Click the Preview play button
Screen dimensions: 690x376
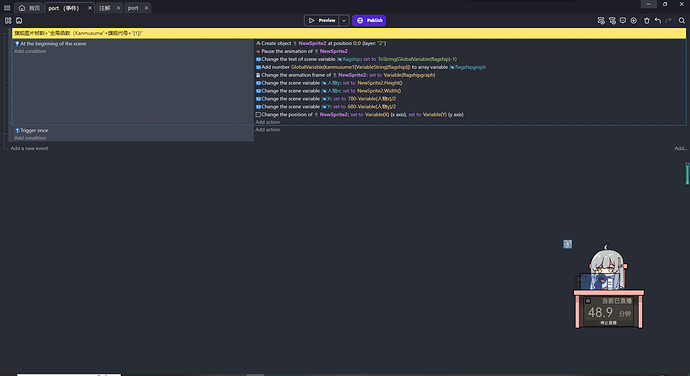point(322,20)
